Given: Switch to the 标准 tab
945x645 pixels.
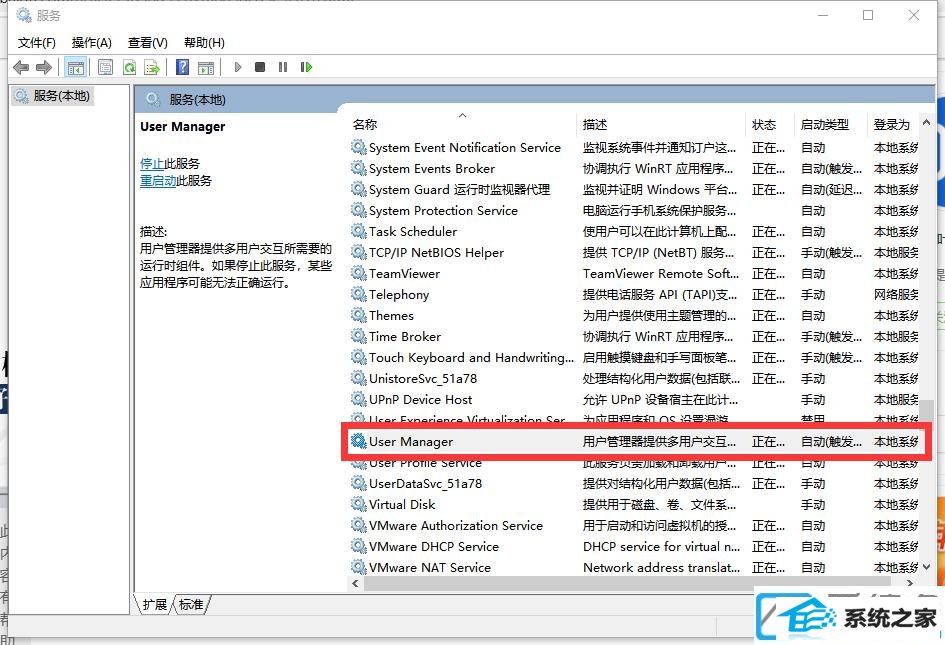Looking at the screenshot, I should [191, 604].
